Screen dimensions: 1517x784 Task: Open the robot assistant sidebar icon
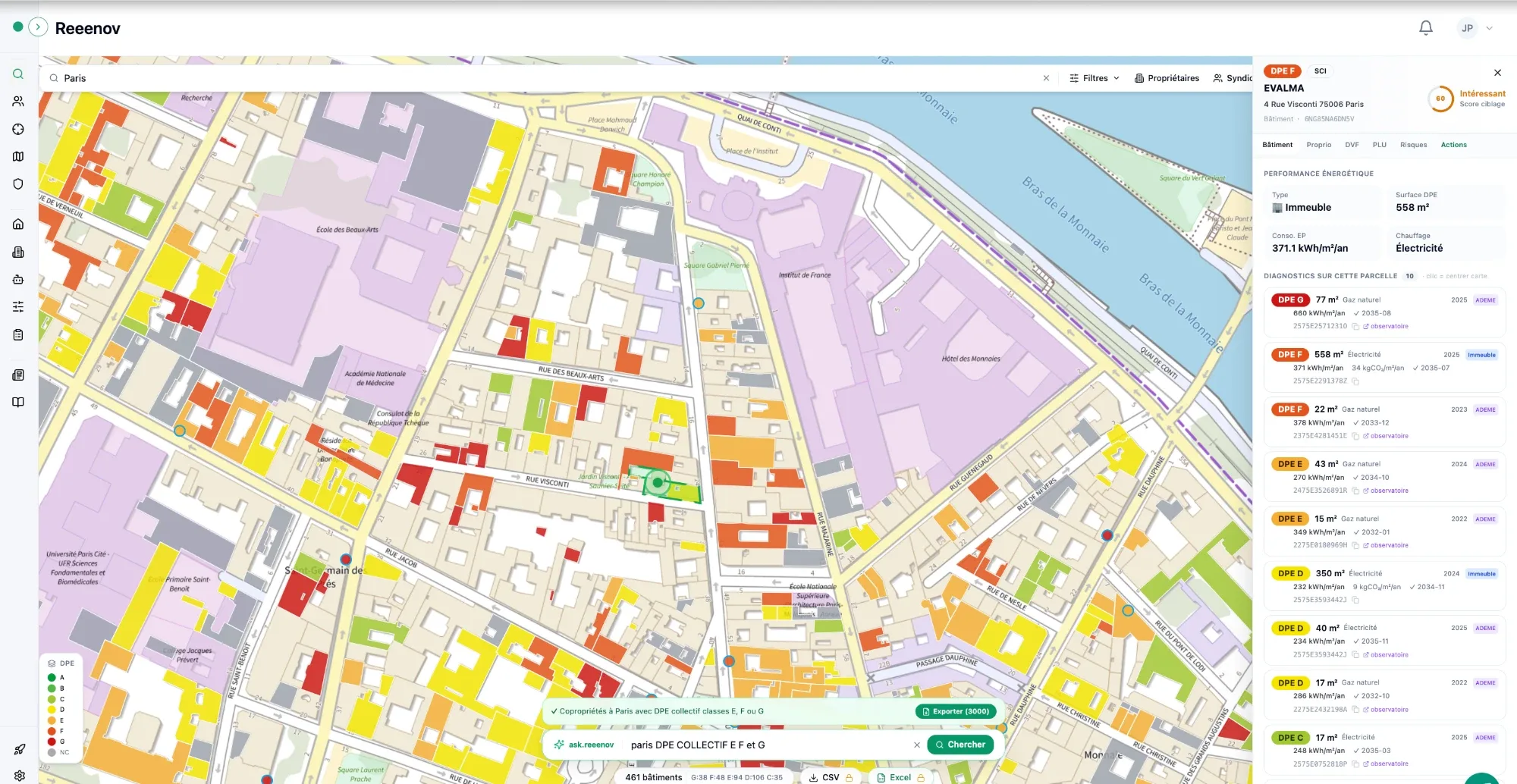[x=18, y=279]
